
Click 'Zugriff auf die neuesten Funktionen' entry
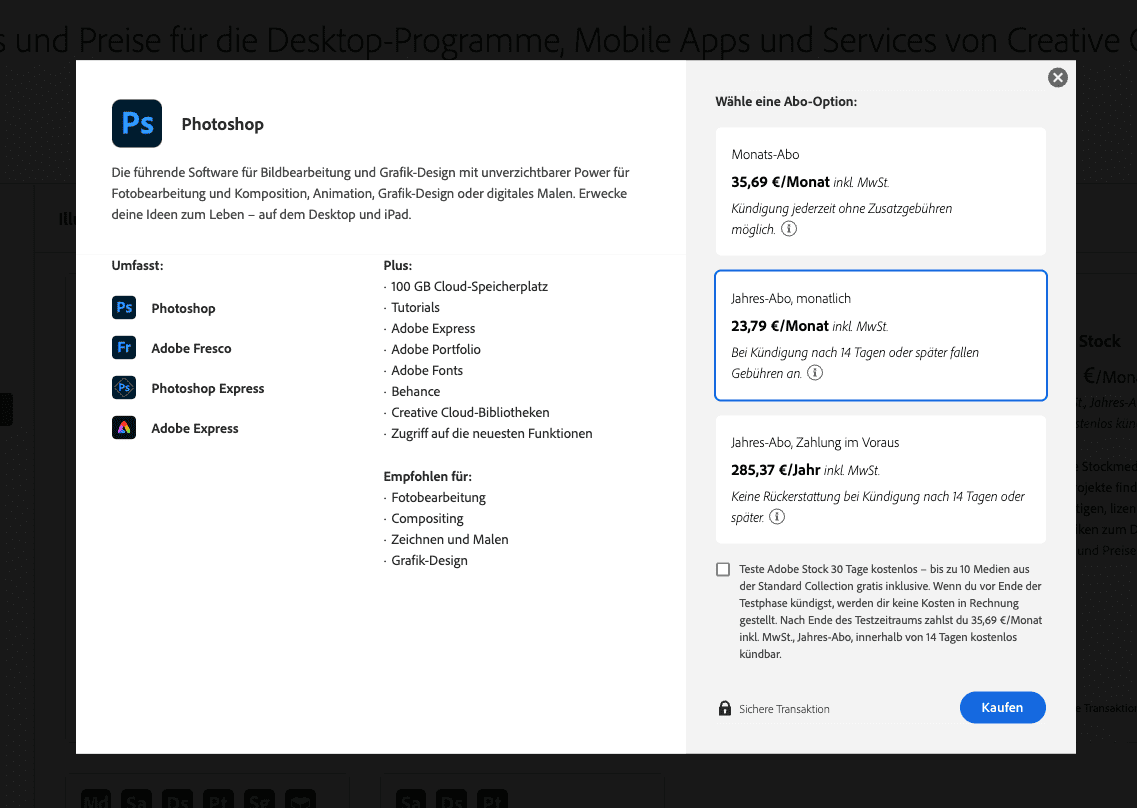[492, 434]
